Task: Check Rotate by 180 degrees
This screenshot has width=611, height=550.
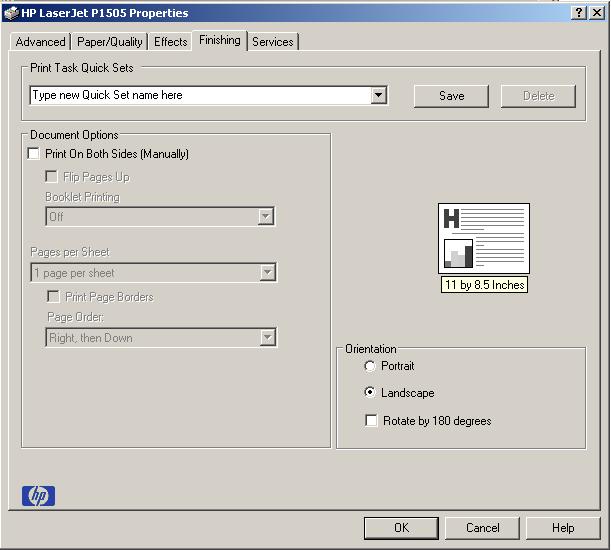Action: [371, 421]
